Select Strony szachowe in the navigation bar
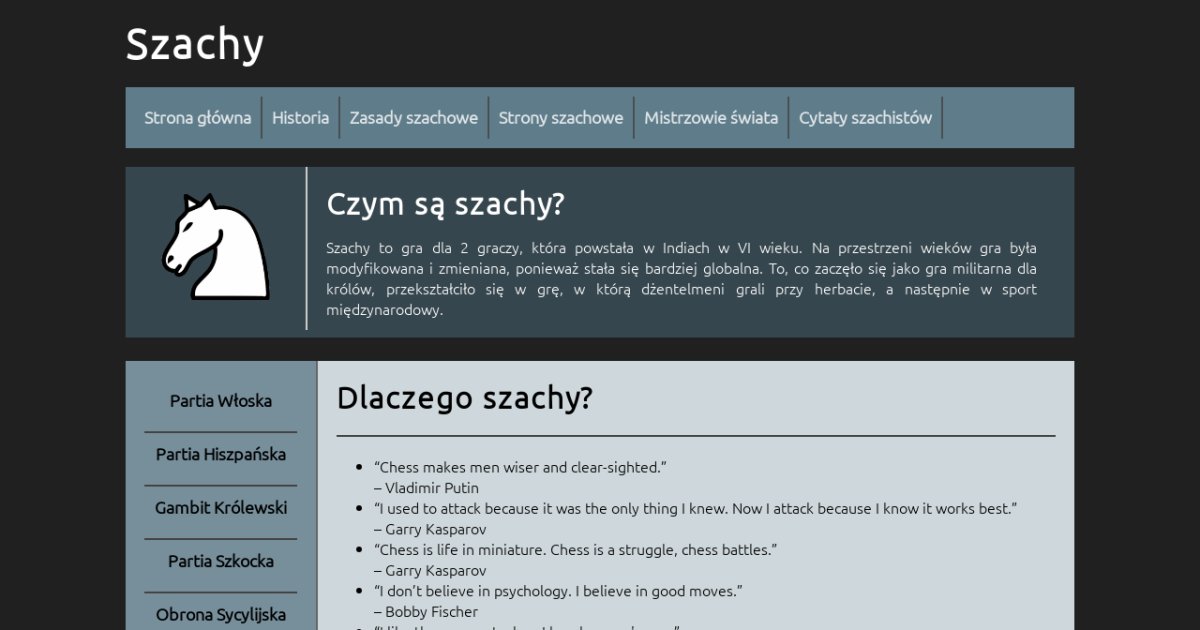1200x630 pixels. [560, 118]
